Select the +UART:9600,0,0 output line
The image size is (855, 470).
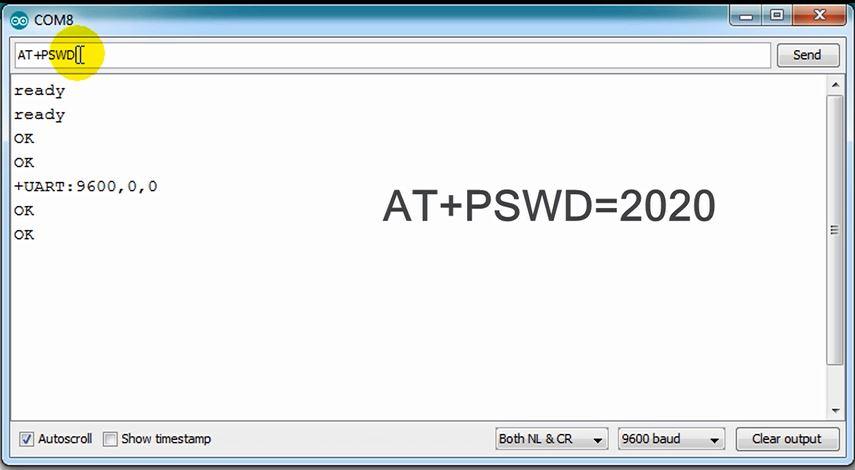click(86, 186)
